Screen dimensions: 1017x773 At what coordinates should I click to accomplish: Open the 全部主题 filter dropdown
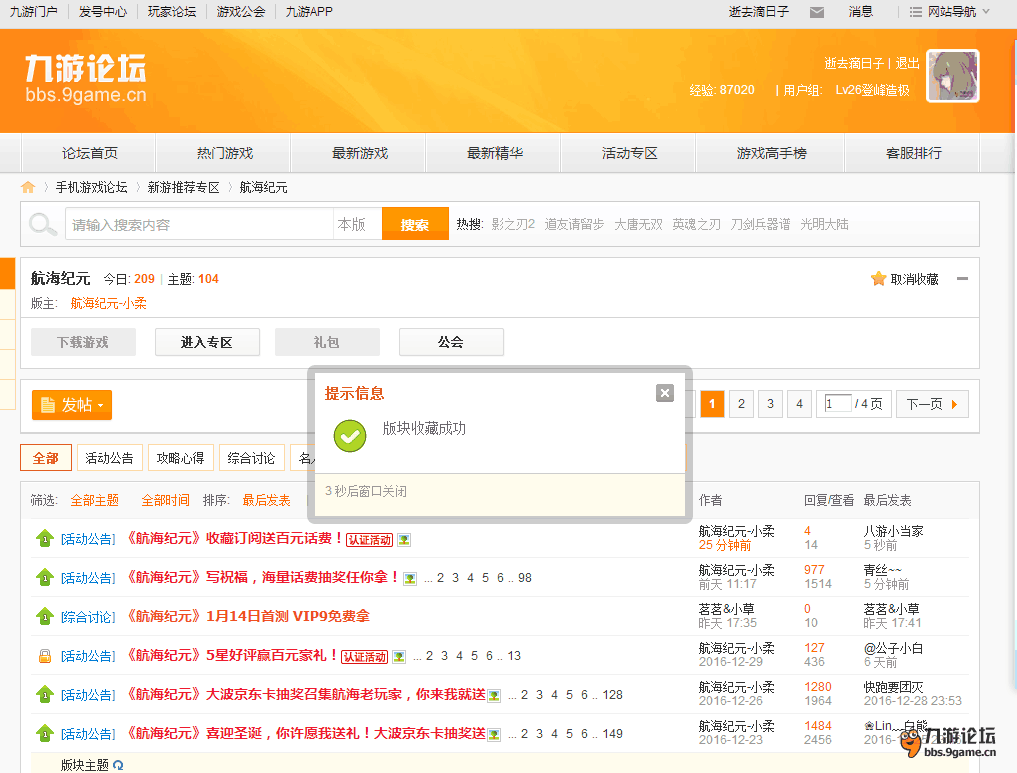coord(95,500)
